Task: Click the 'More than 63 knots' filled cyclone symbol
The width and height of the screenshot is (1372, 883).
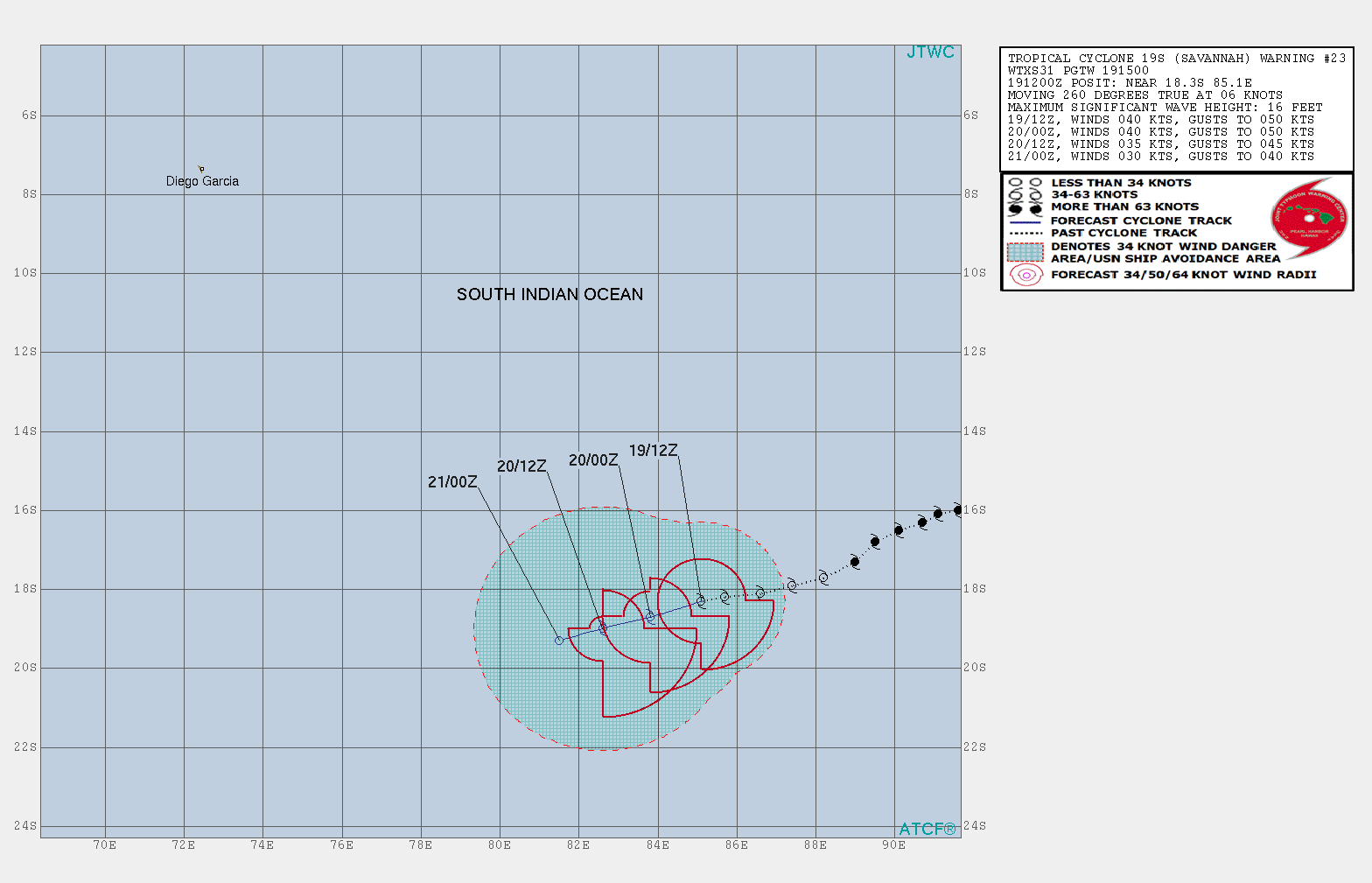Action: 1025,208
